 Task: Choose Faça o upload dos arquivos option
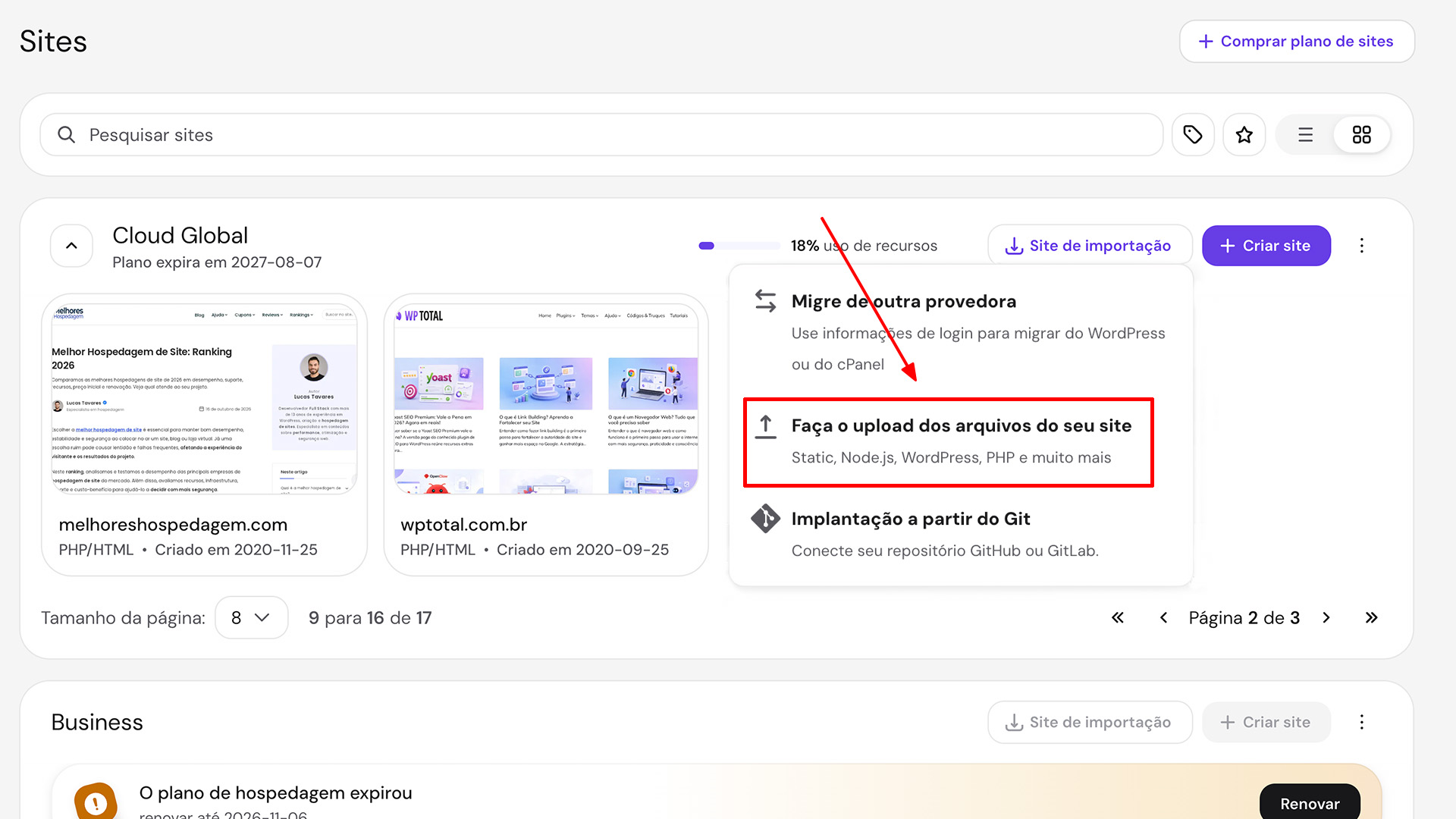coord(948,441)
